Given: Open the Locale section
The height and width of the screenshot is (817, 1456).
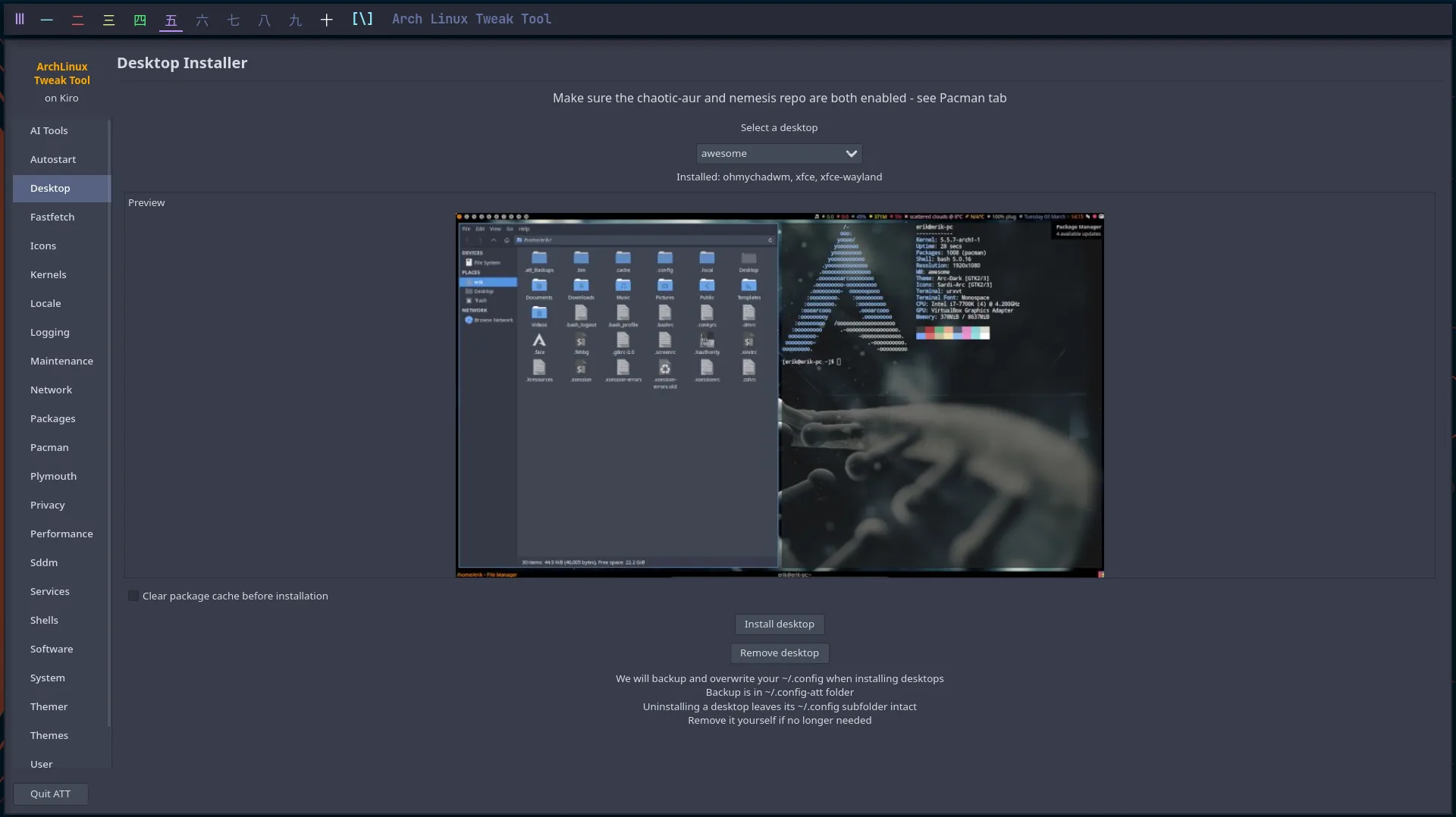Looking at the screenshot, I should pyautogui.click(x=61, y=303).
